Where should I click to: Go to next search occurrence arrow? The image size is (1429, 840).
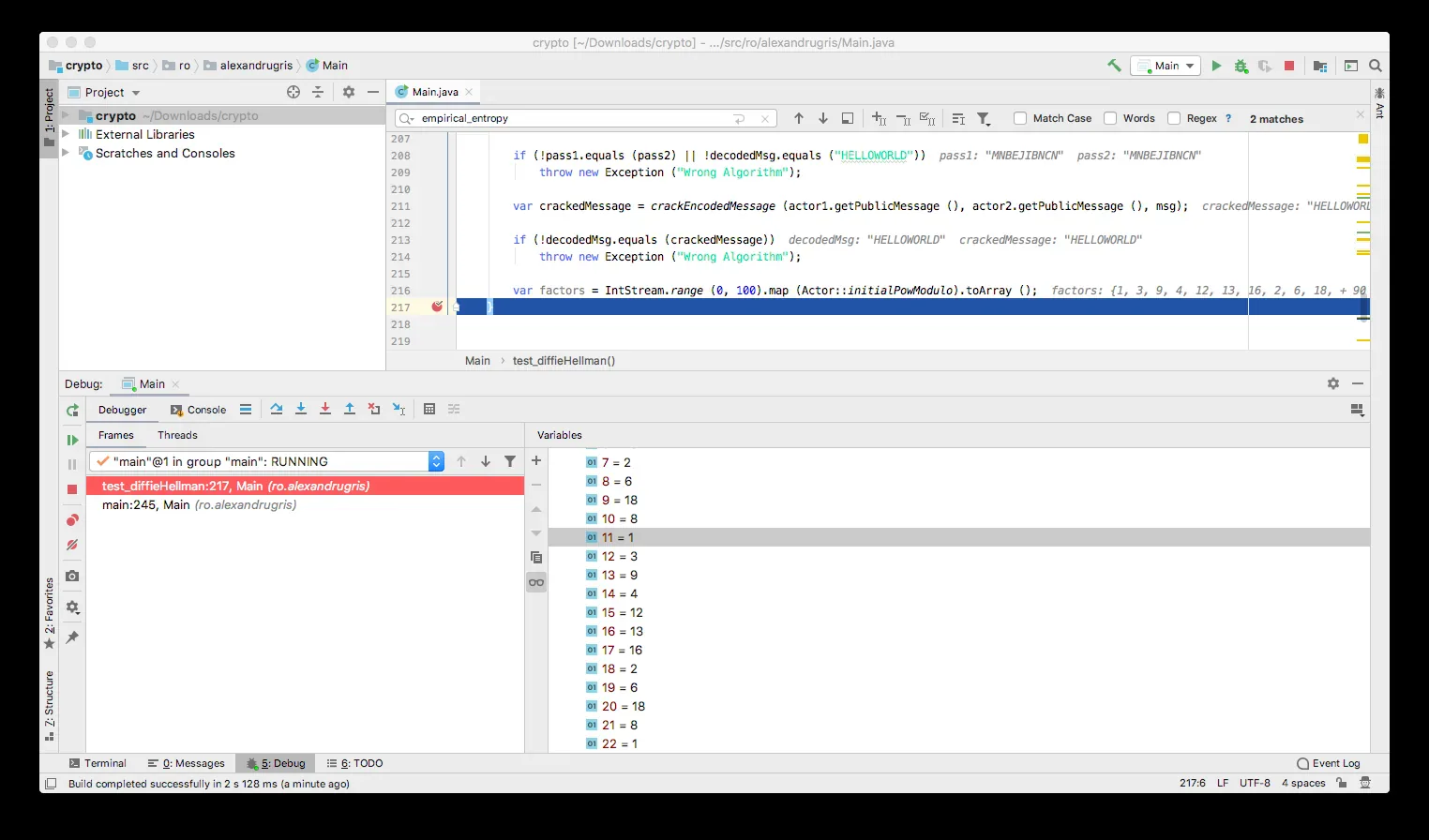823,118
